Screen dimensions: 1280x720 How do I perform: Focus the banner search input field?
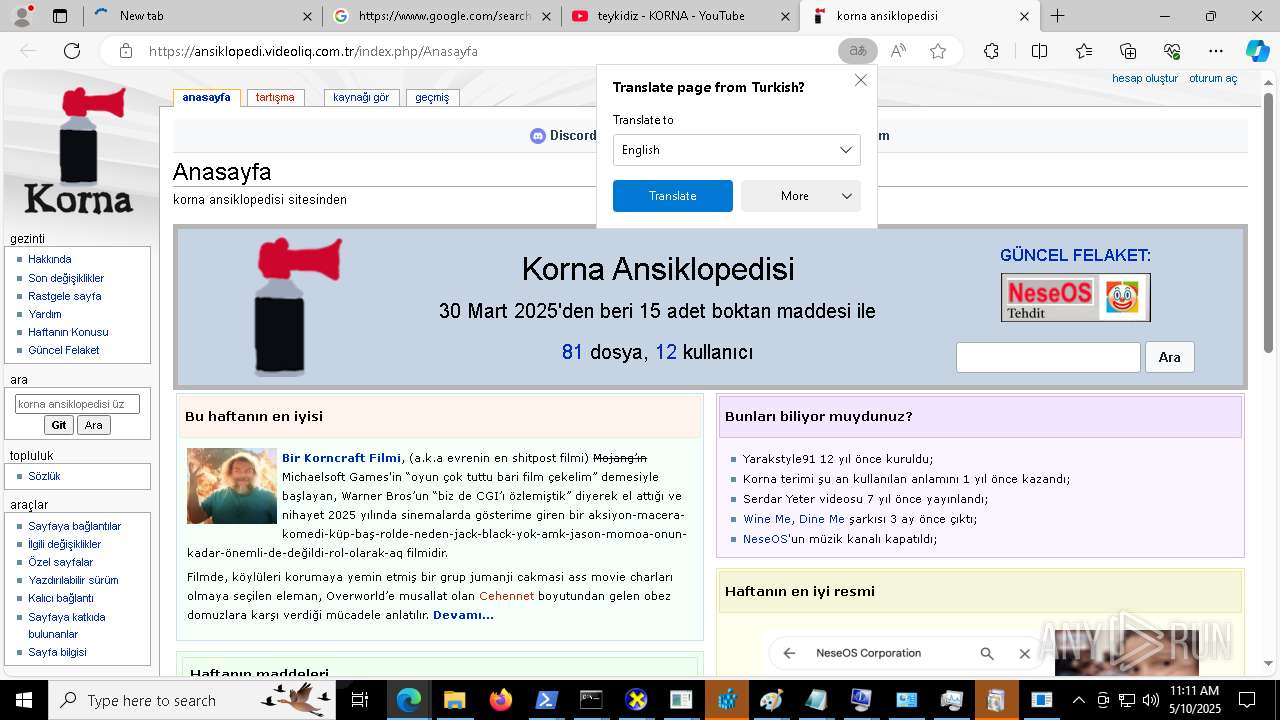1048,357
